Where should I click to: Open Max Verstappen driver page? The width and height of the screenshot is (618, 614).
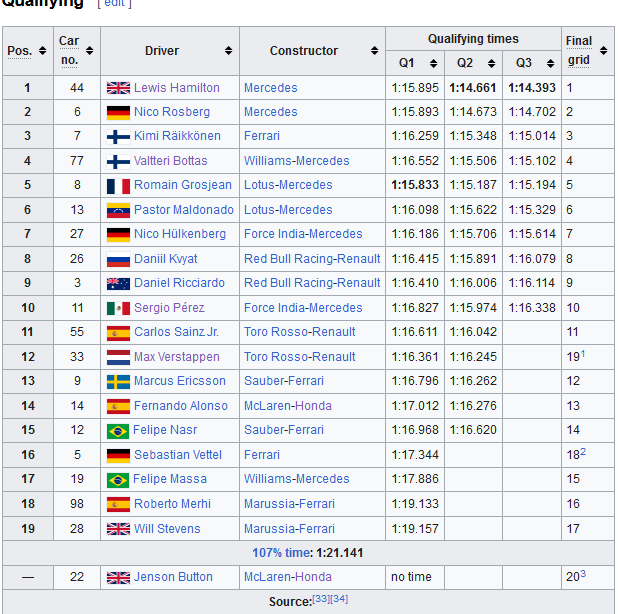coord(177,357)
